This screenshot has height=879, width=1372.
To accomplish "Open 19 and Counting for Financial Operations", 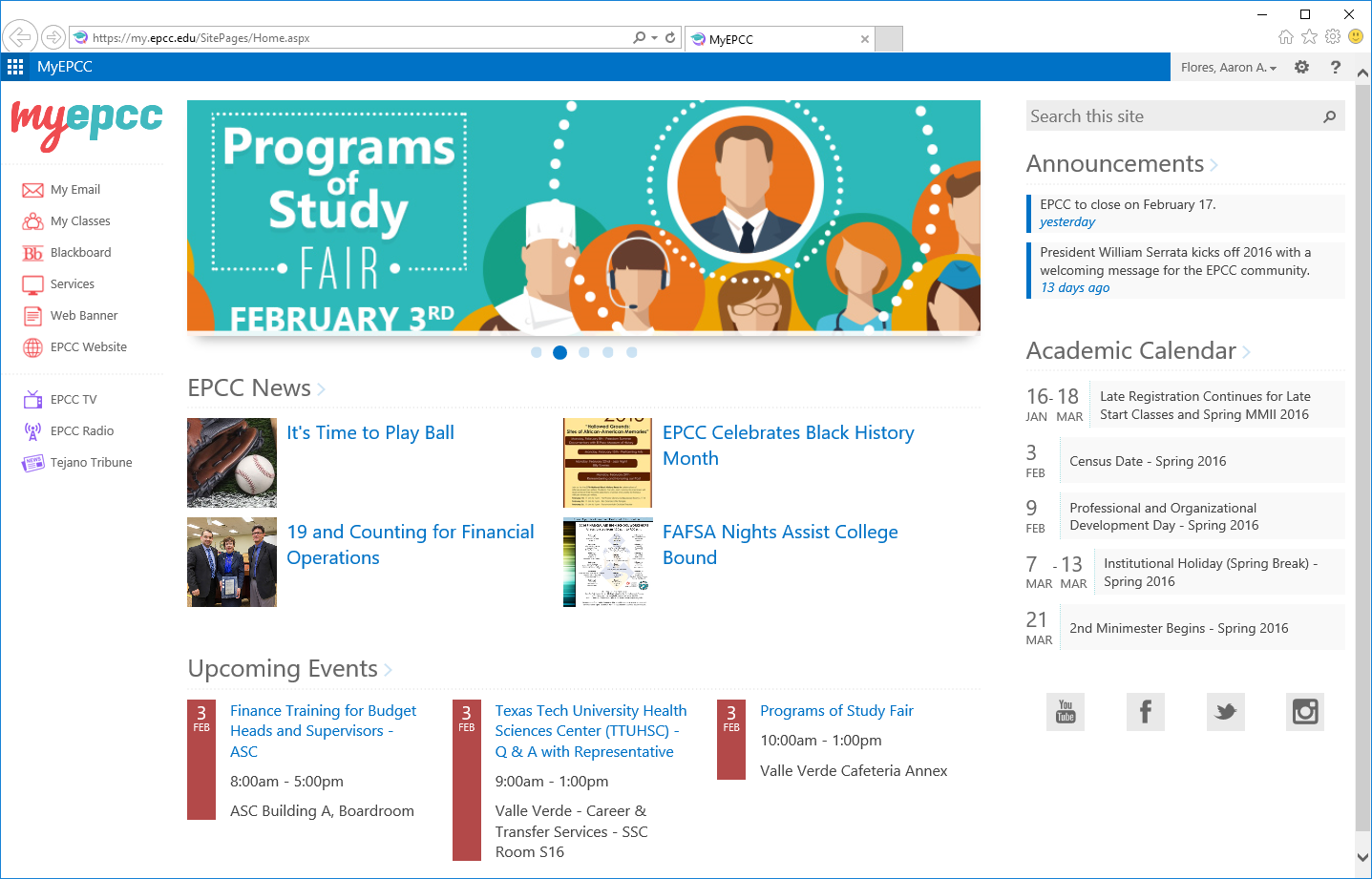I will click(411, 545).
